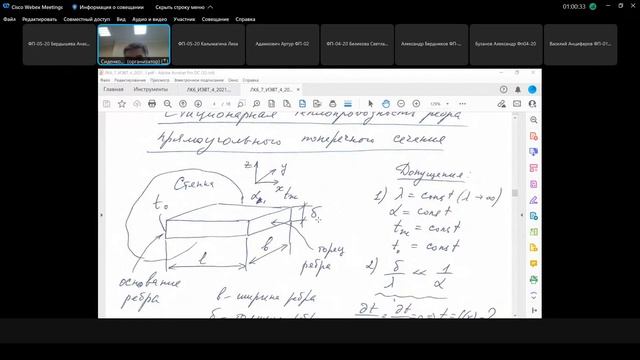Zoom out with minus button
Image resolution: width=640 pixels, height=360 pixels.
click(x=401, y=104)
